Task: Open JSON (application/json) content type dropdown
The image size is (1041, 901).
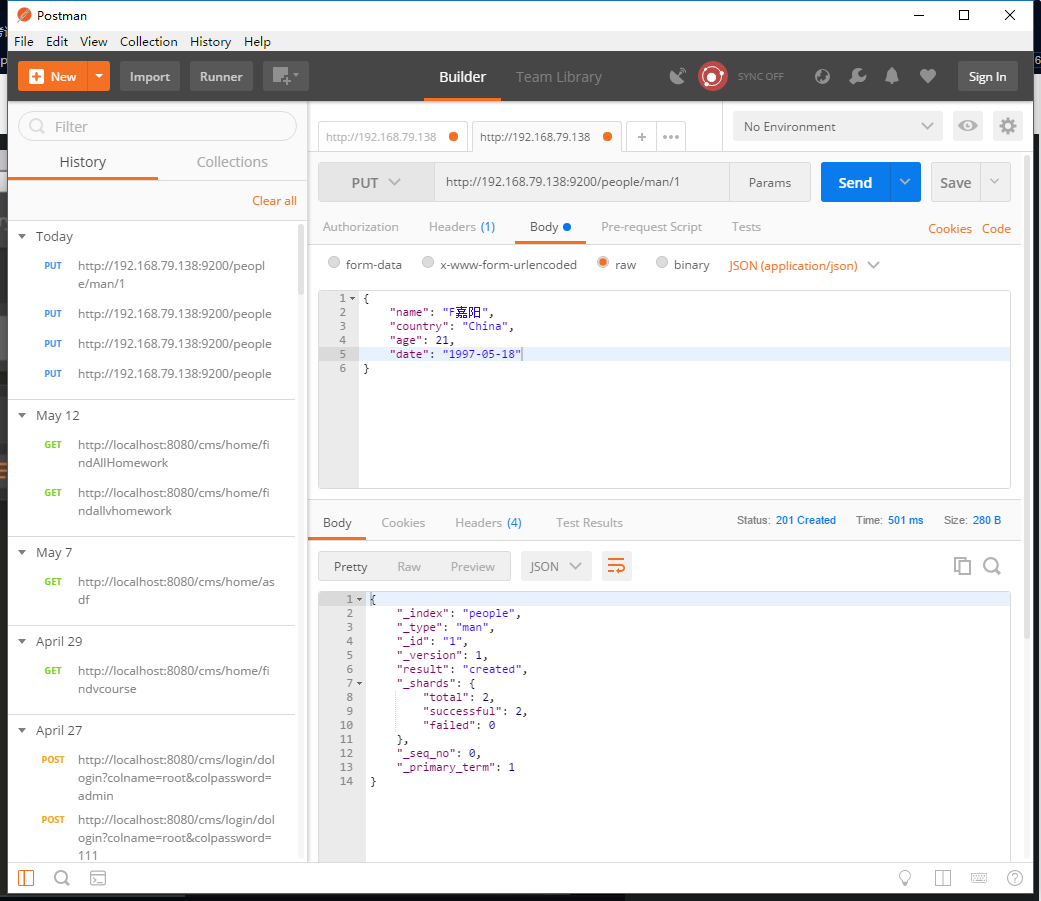Action: (805, 265)
